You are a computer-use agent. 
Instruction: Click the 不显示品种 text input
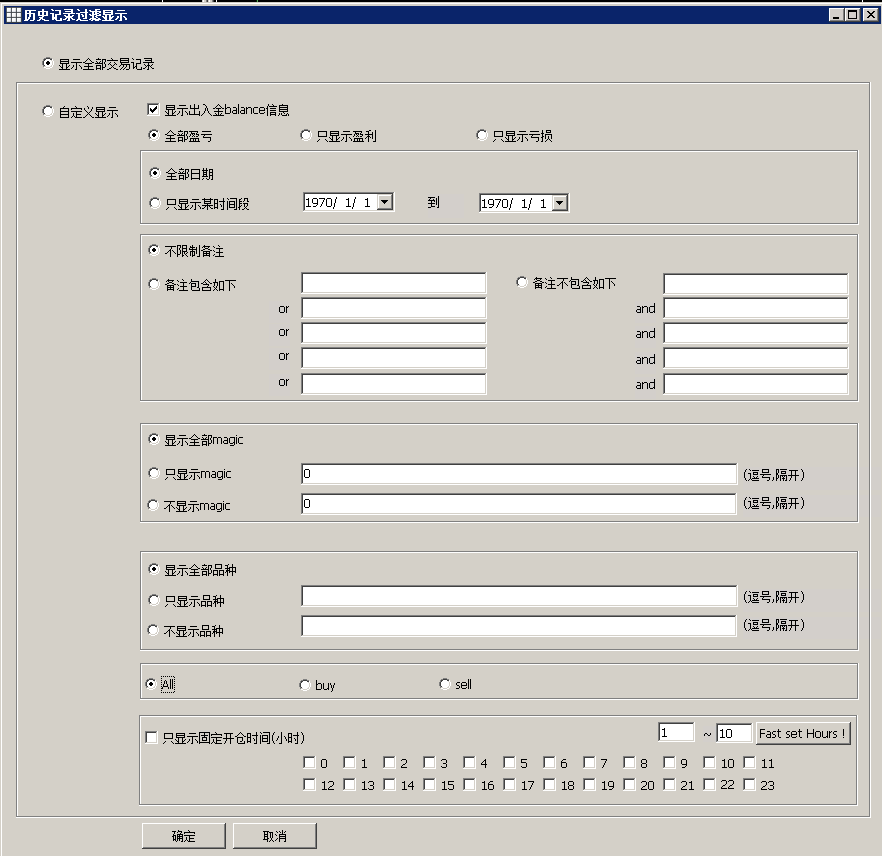coord(518,627)
